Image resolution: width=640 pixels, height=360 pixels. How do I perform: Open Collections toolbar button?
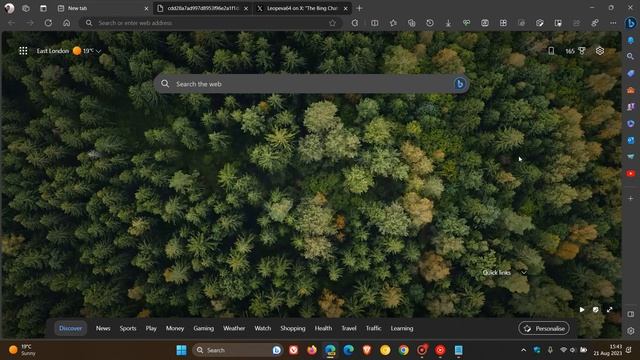pos(411,23)
